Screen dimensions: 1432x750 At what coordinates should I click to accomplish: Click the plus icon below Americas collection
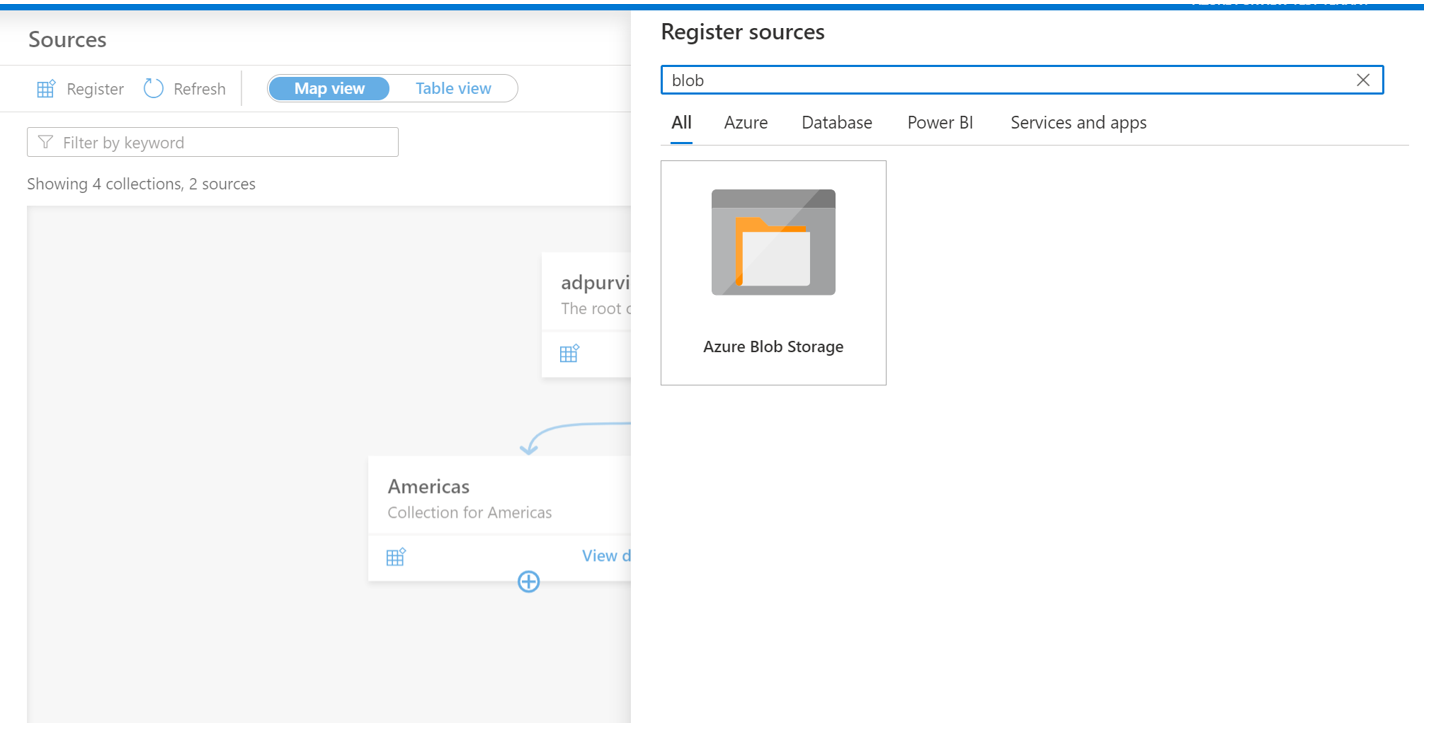528,581
